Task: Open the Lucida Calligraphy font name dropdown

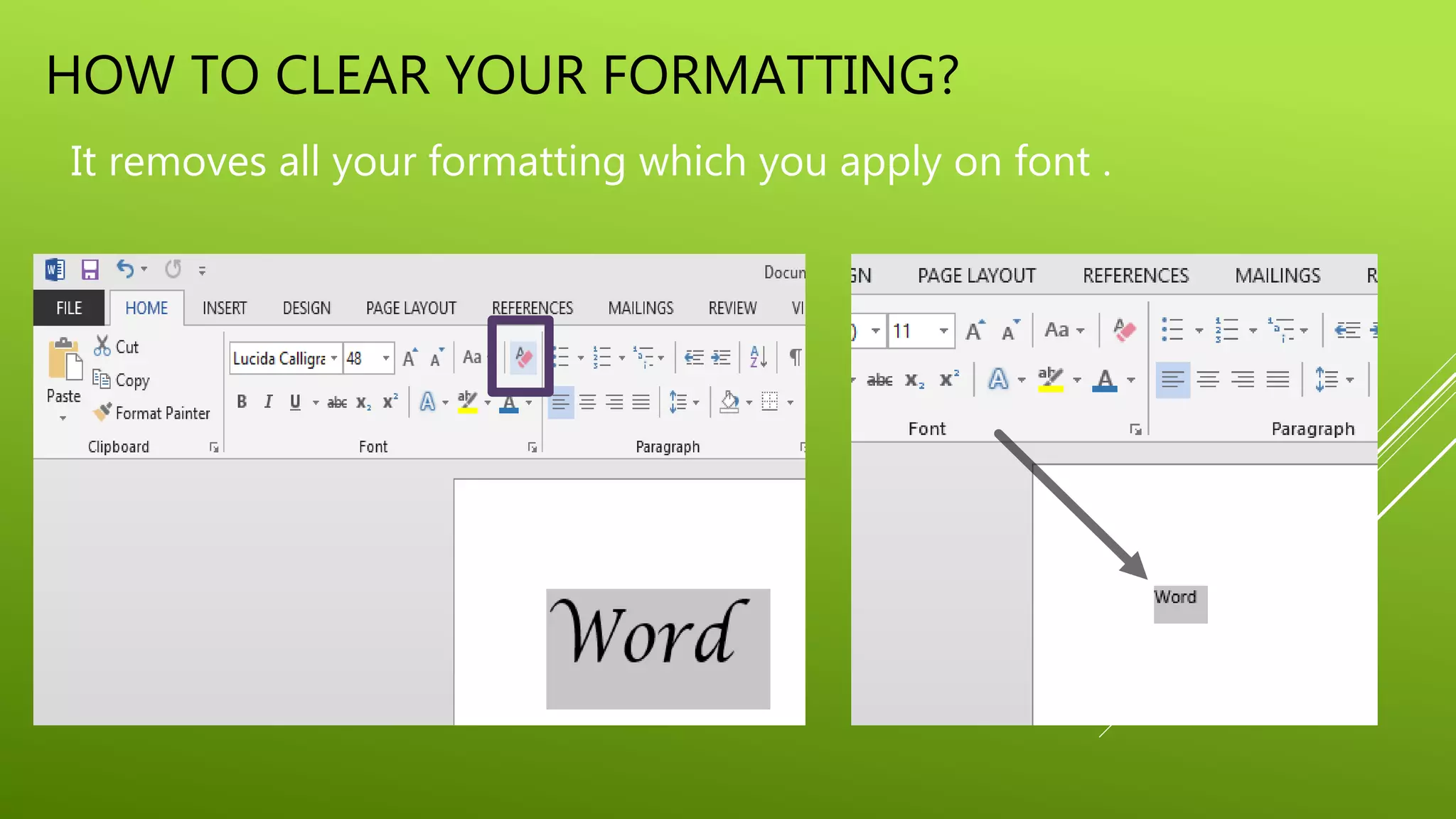Action: (333, 358)
